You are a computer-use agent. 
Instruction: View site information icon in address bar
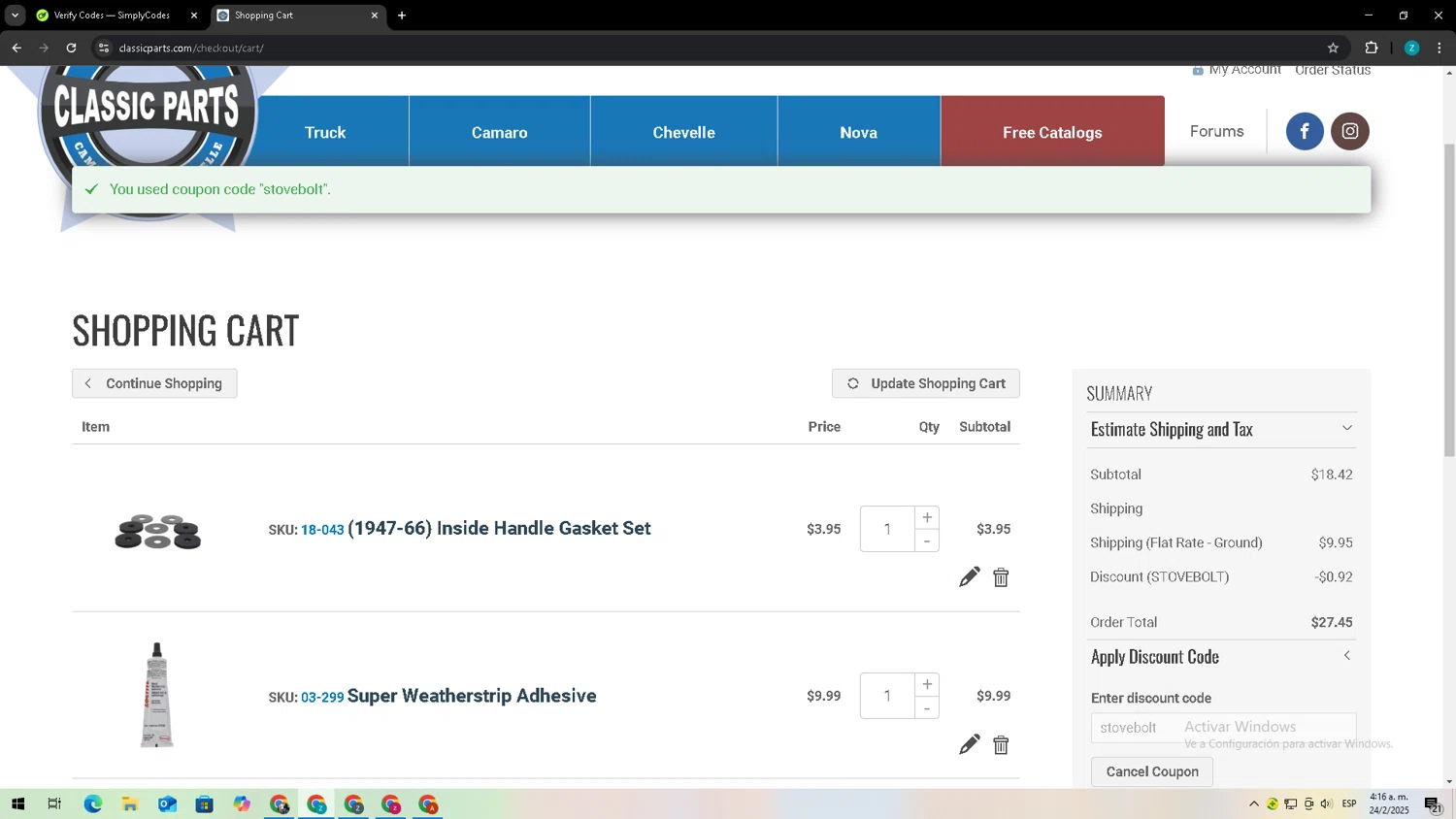(x=104, y=48)
